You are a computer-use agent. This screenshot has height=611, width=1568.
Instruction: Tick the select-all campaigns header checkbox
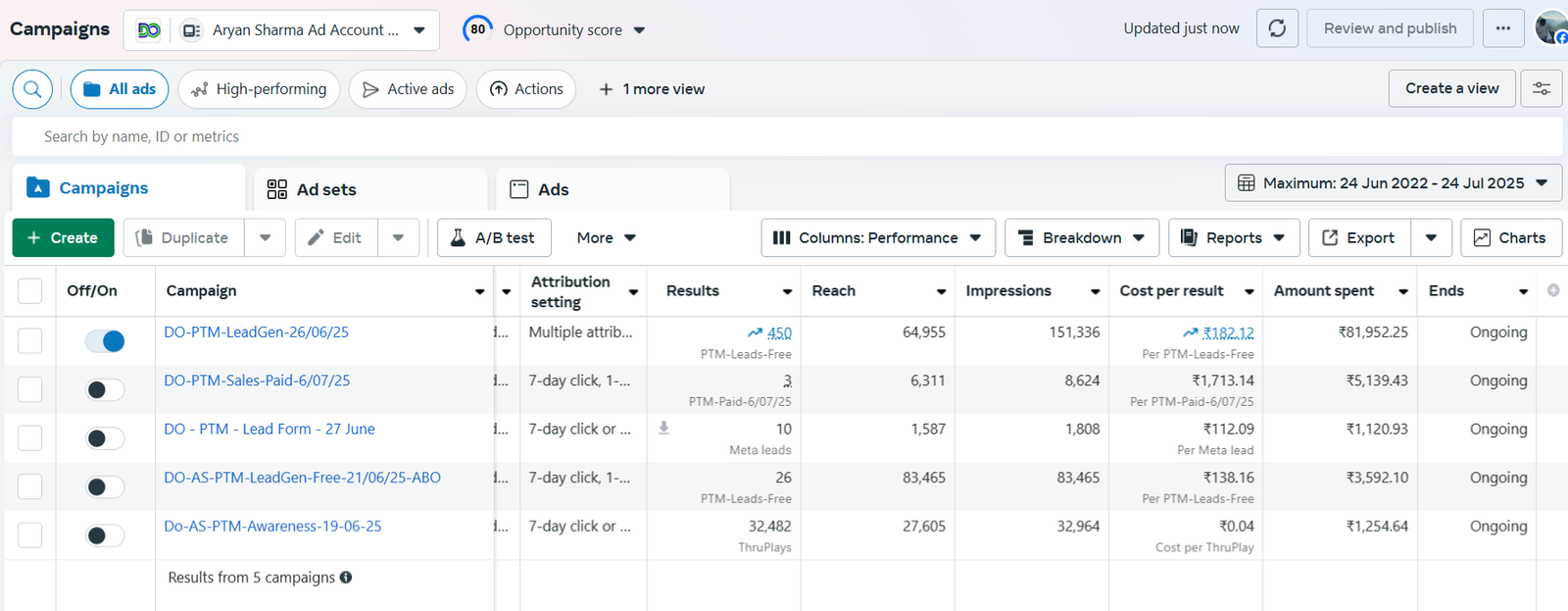point(30,291)
